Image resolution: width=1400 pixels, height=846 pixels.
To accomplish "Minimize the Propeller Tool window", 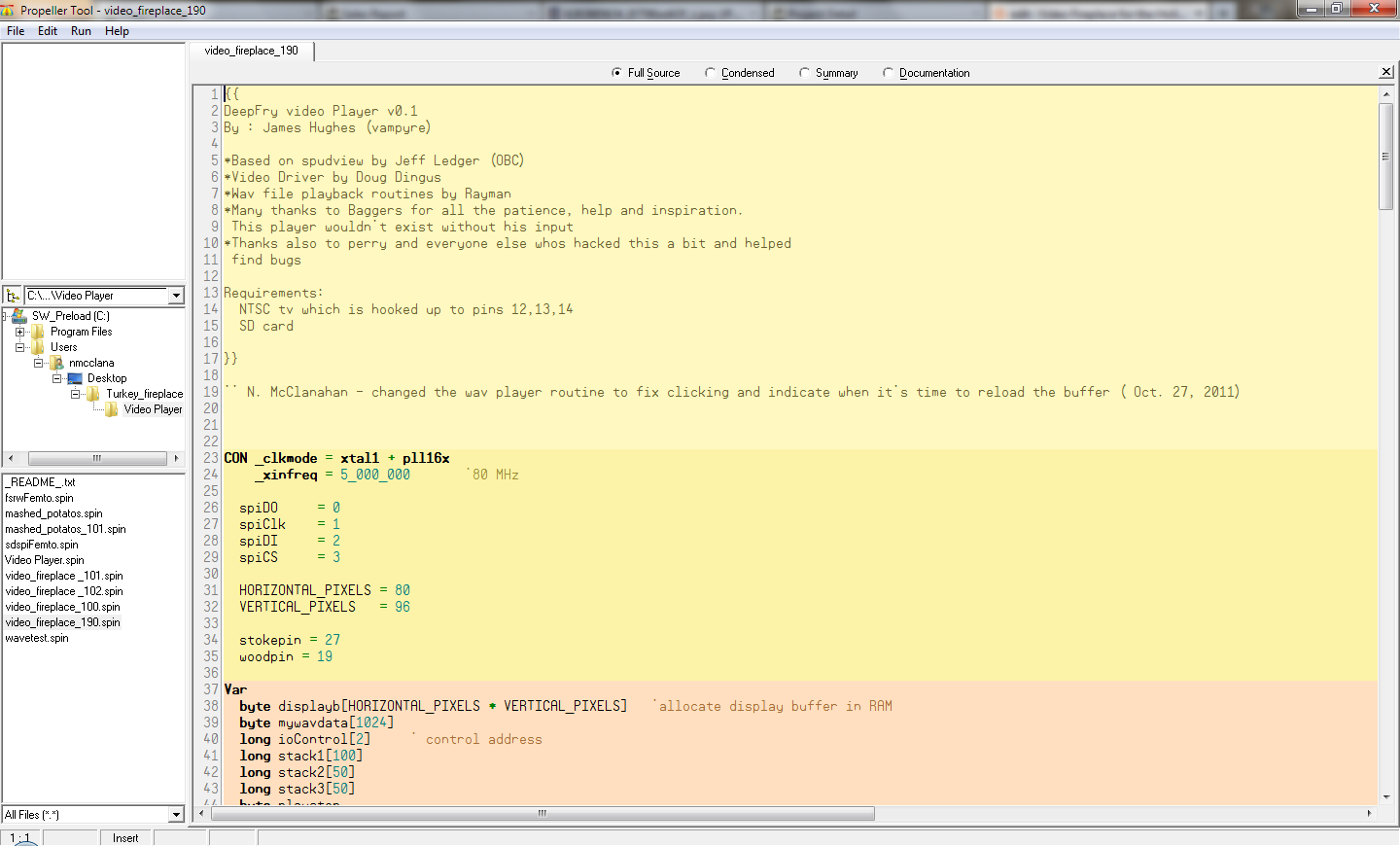I will coord(1311,9).
